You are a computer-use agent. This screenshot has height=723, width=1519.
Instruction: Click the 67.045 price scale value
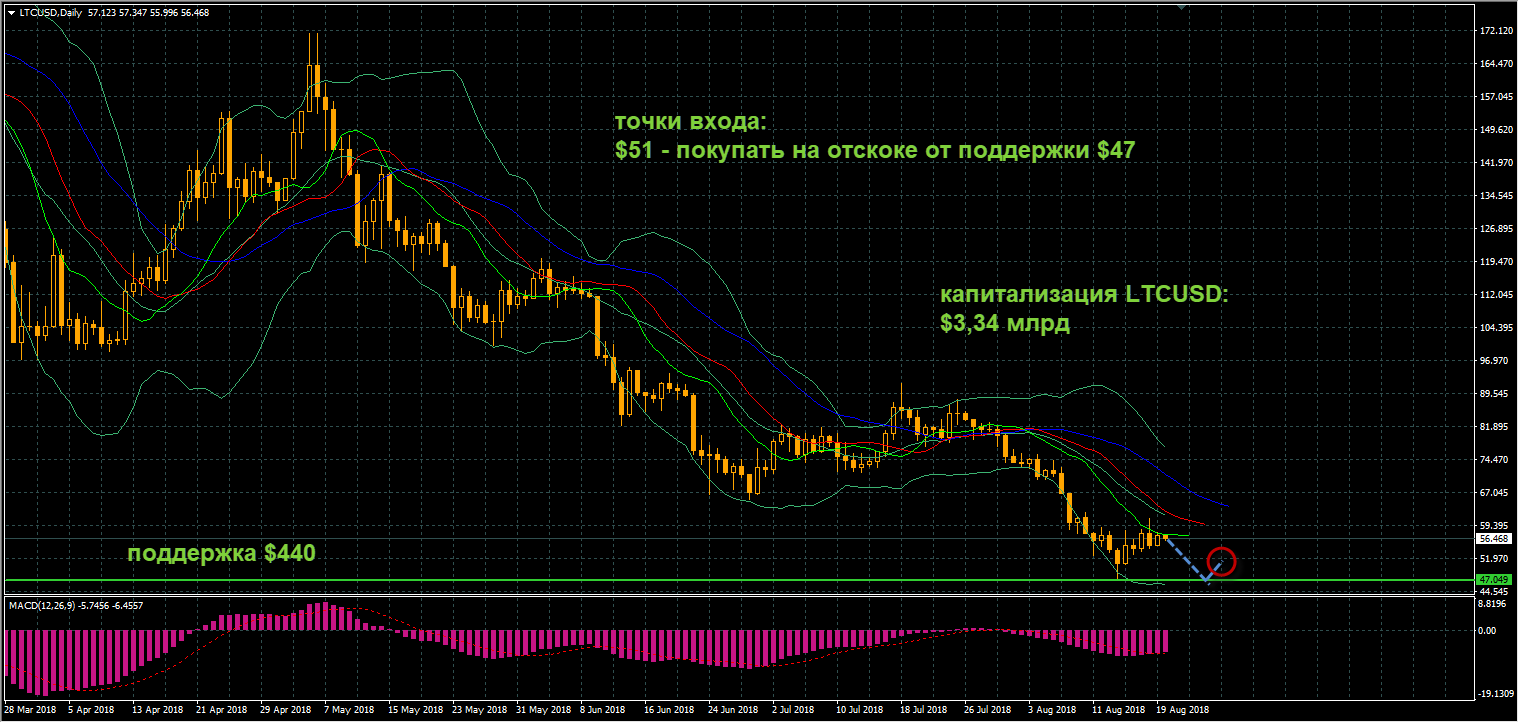[1494, 493]
